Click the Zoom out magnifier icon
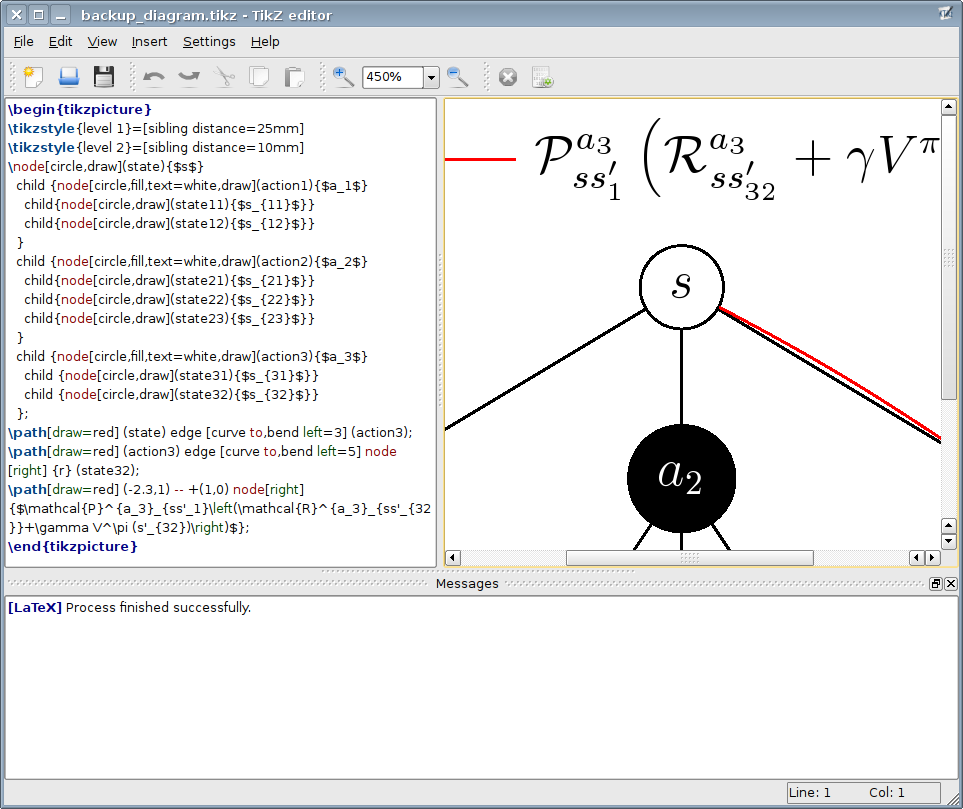 [458, 77]
